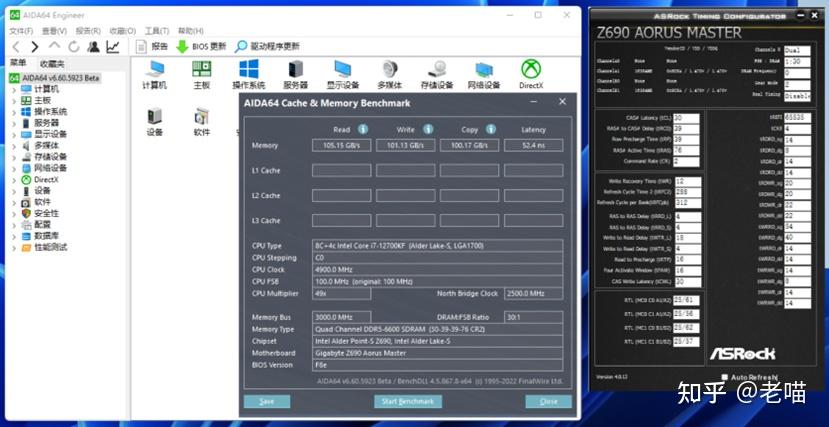Viewport: 829px width, 427px height.
Task: Open the 工具(T) menu
Action: (157, 31)
